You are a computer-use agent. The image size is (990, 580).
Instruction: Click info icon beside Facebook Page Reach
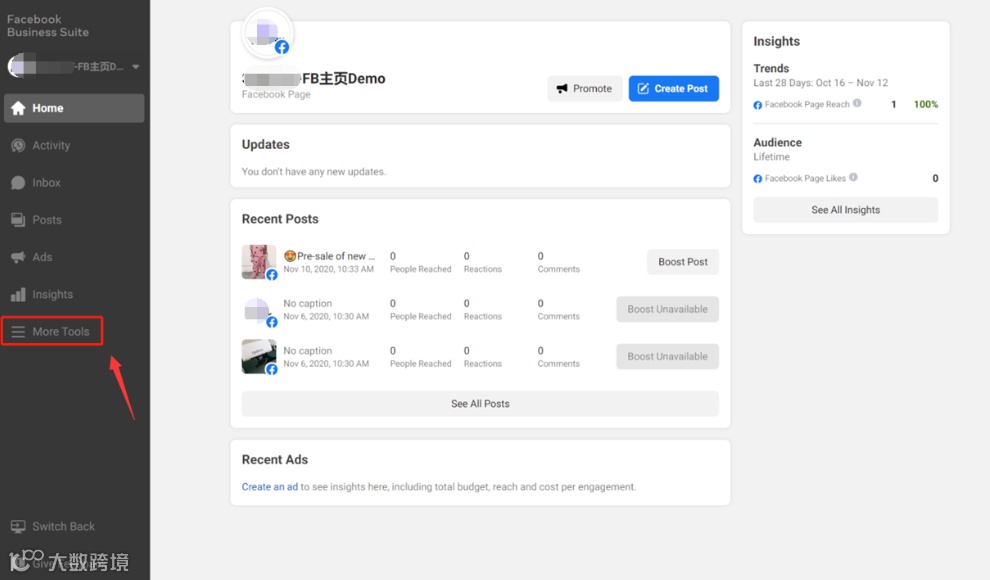857,103
